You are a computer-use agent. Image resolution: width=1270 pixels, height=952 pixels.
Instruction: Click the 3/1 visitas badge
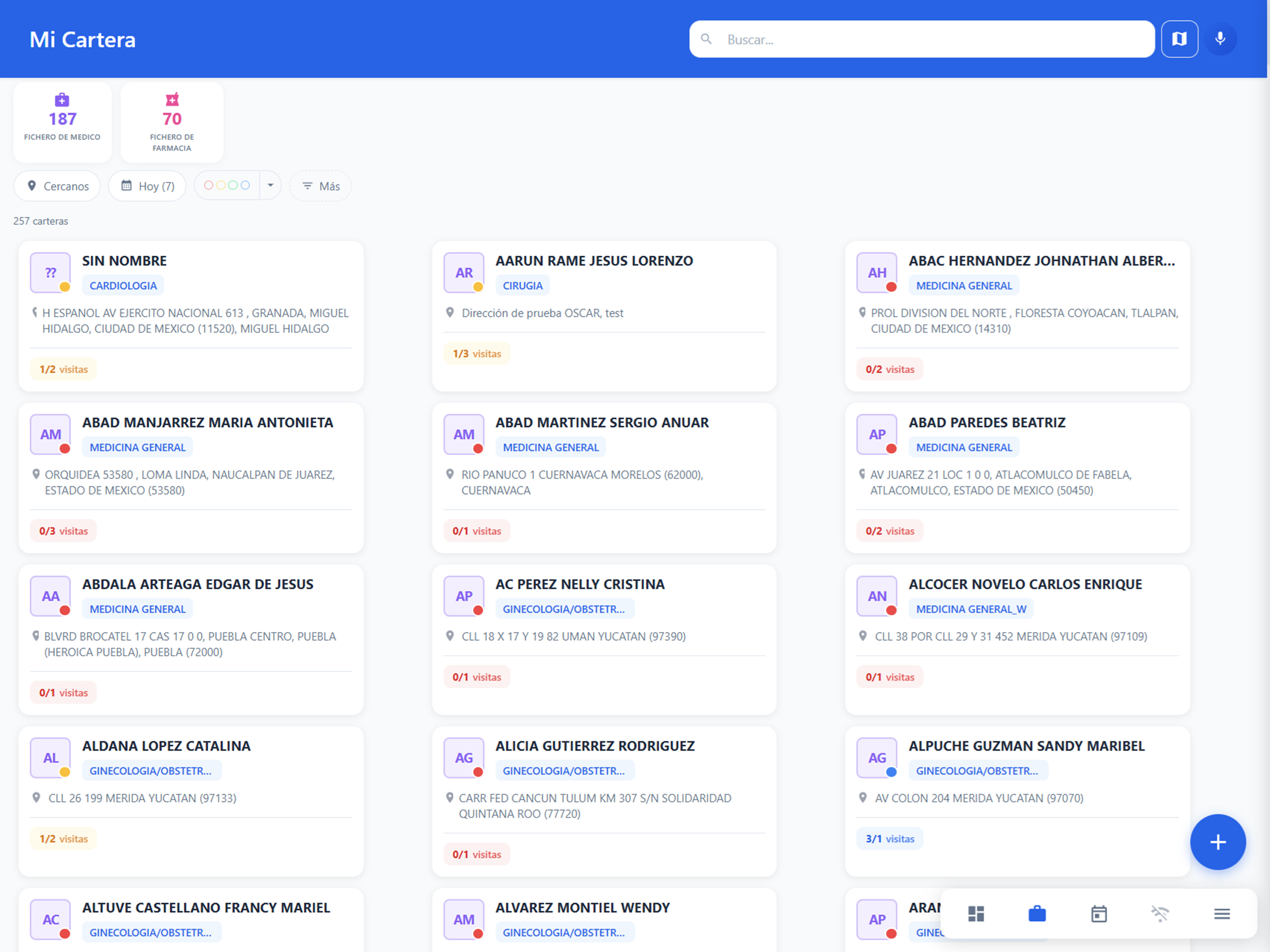pyautogui.click(x=890, y=839)
